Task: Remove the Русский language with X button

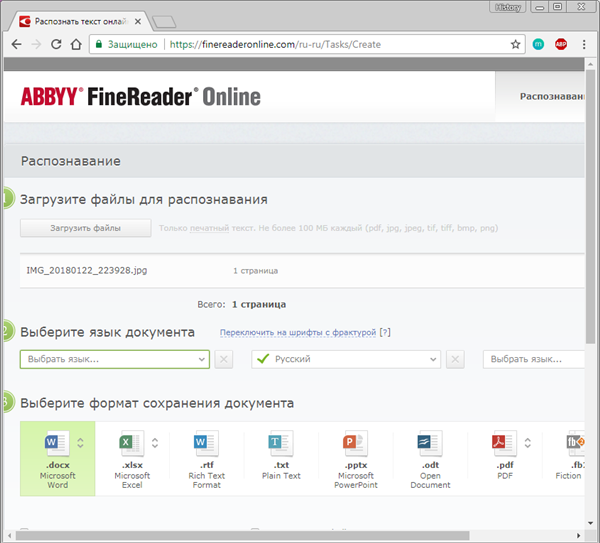Action: click(x=455, y=359)
